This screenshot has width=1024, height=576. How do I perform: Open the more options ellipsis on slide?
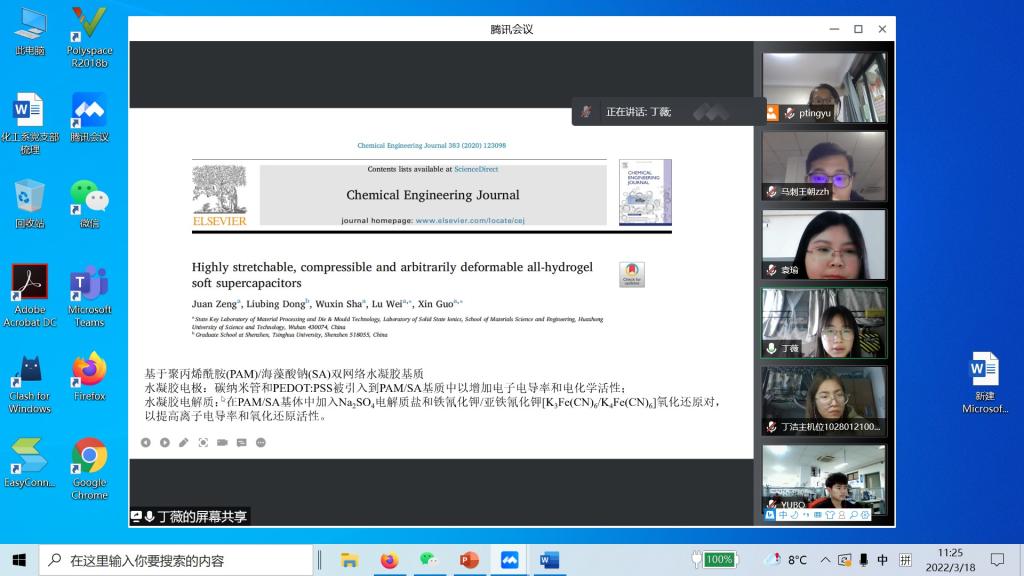pyautogui.click(x=261, y=442)
